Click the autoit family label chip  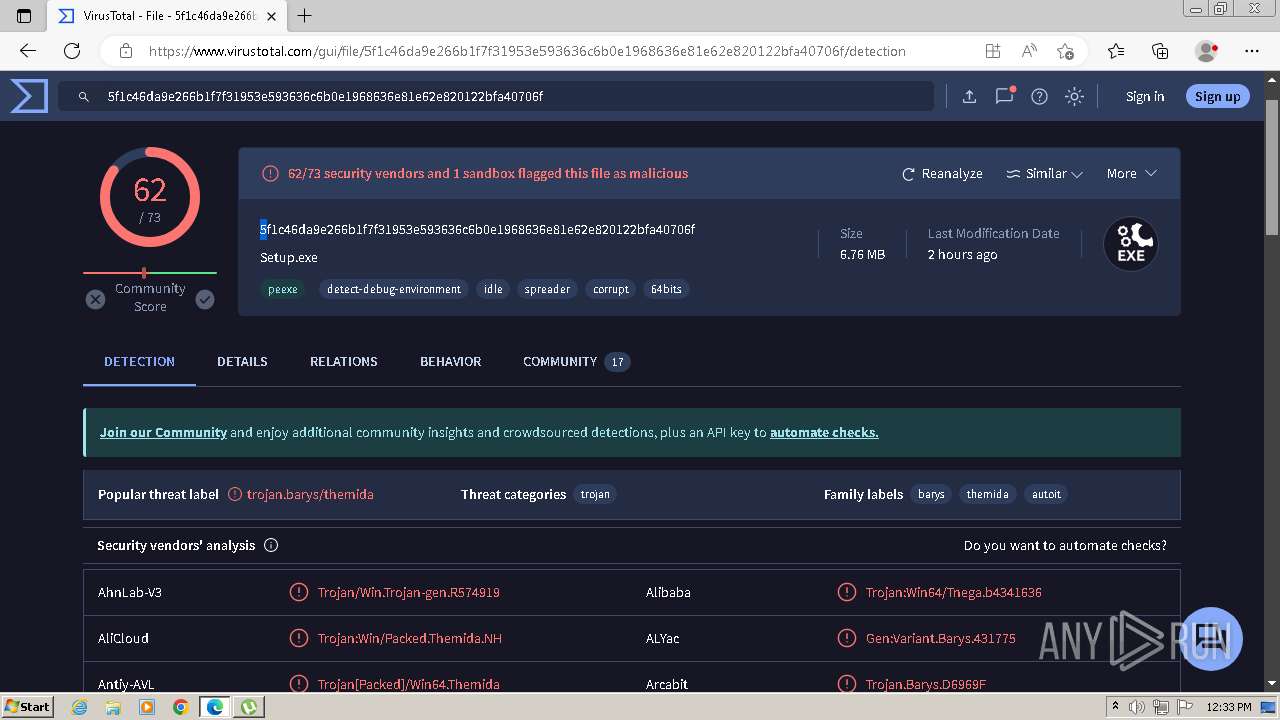coord(1046,494)
